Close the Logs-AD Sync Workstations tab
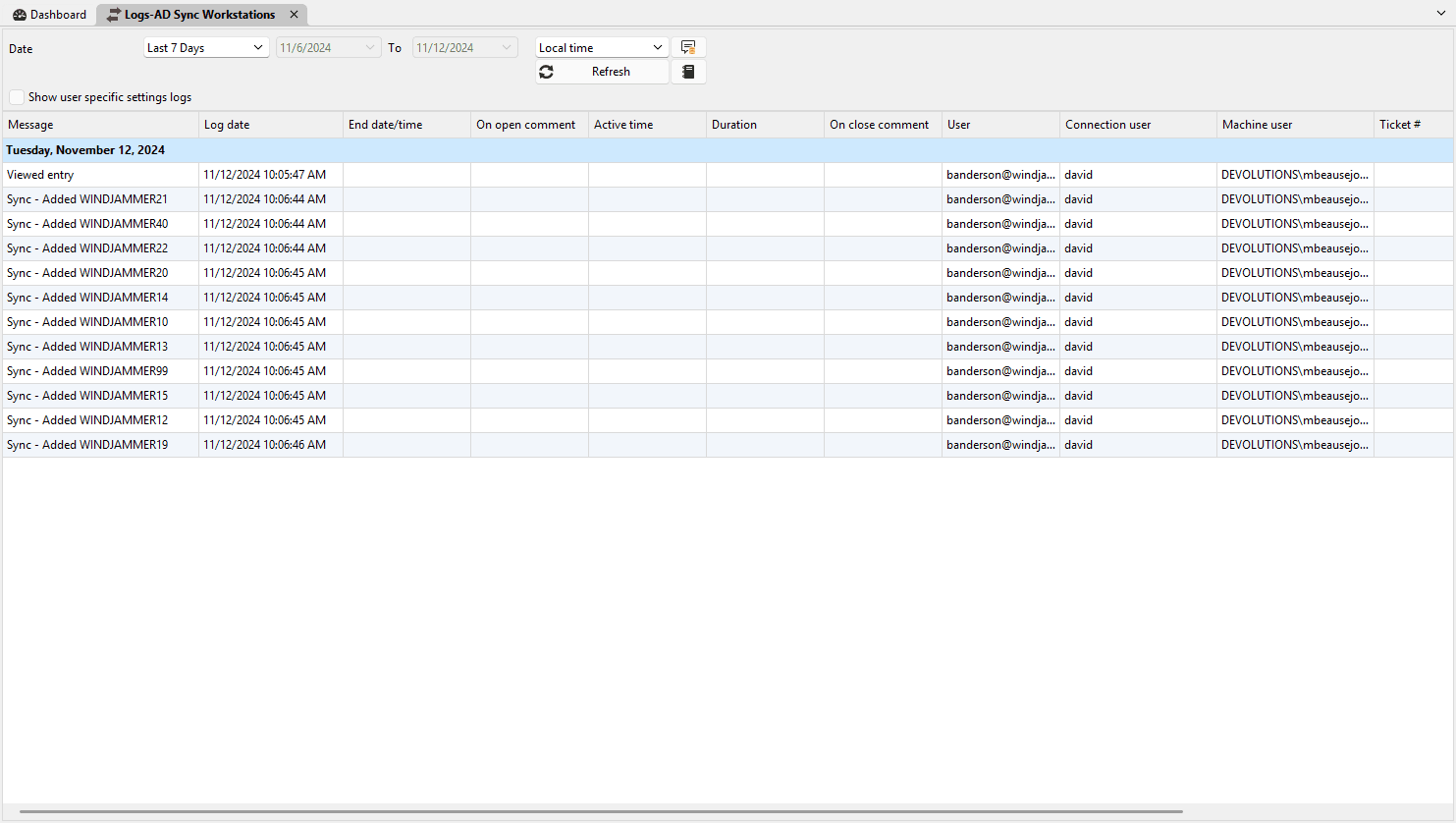The width and height of the screenshot is (1456, 823). (x=294, y=15)
